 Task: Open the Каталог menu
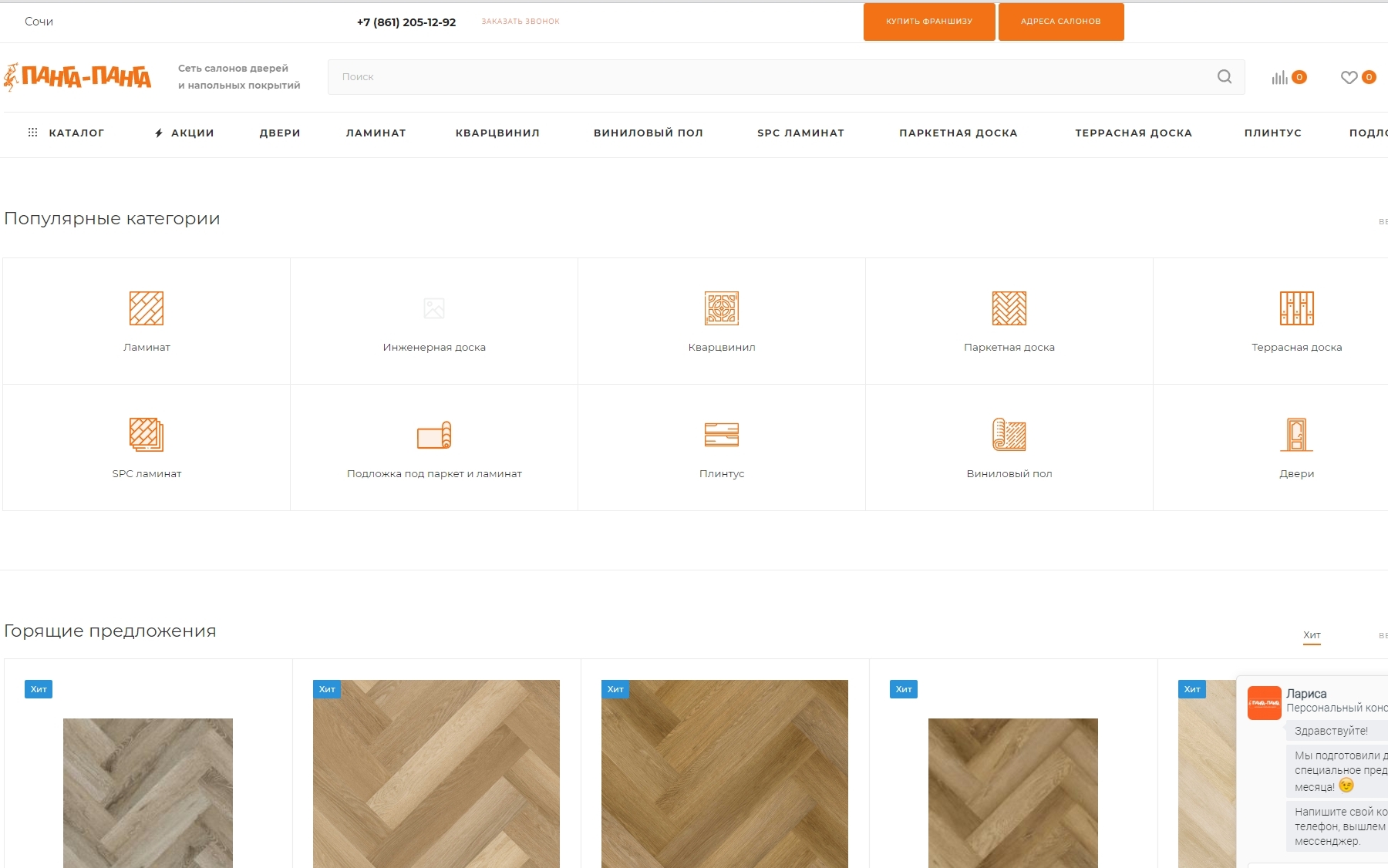(76, 133)
